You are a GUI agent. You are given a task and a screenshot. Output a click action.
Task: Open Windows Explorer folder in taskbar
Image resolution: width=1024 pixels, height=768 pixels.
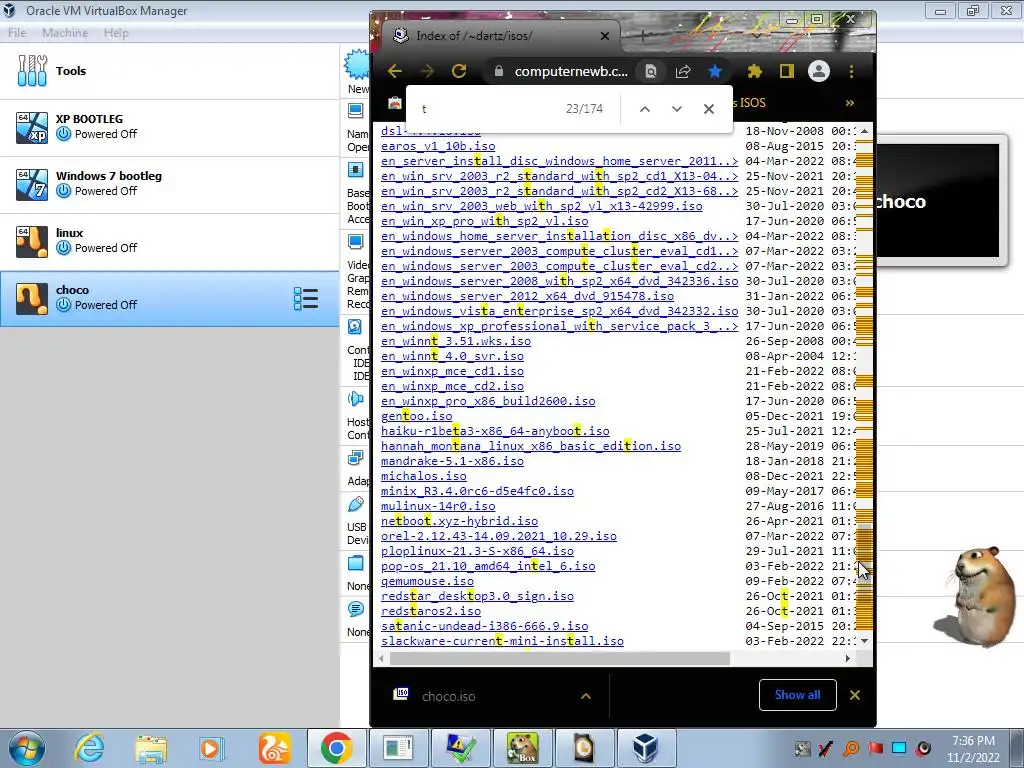[151, 748]
